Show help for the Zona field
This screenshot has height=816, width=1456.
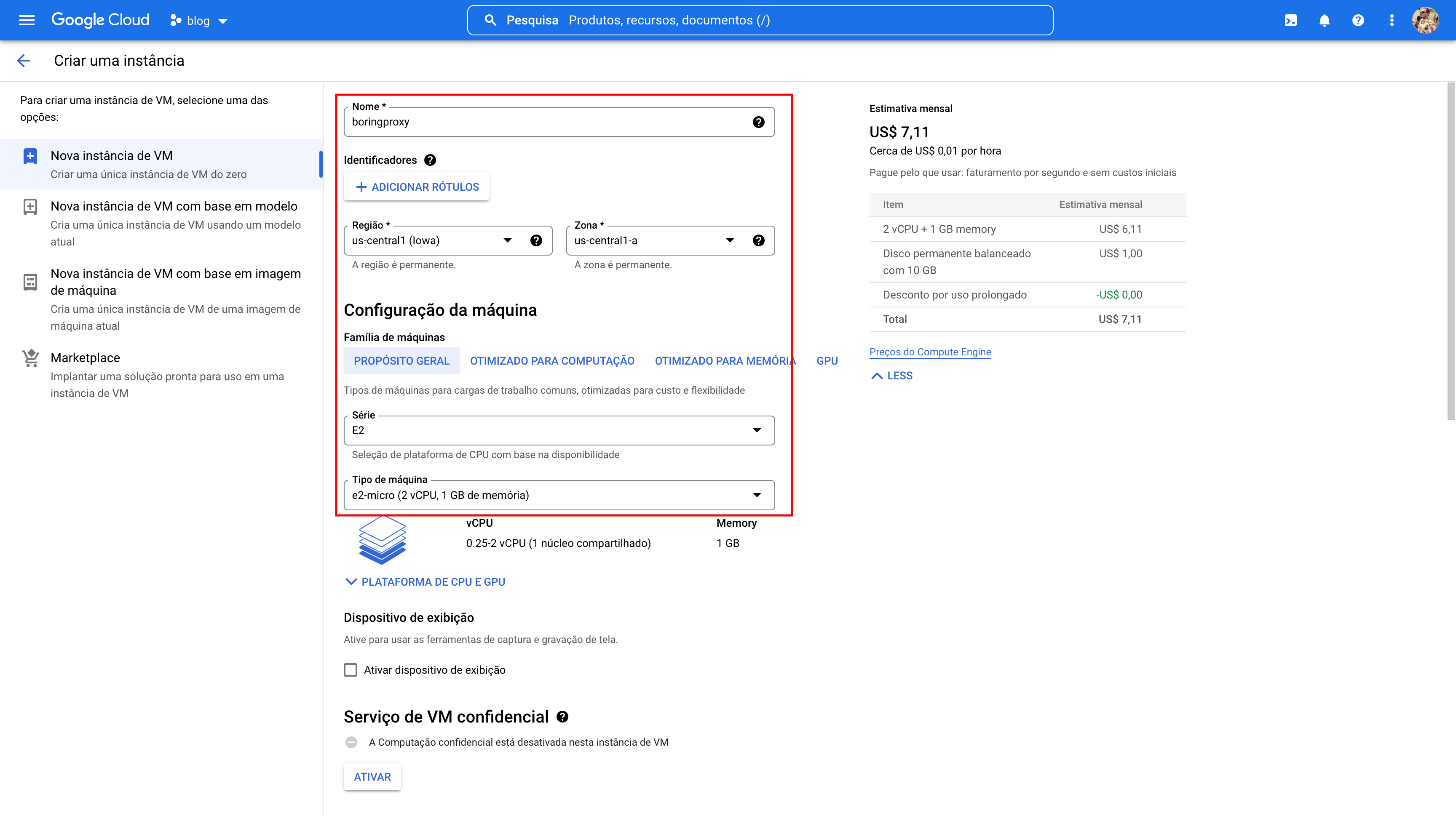(x=758, y=240)
